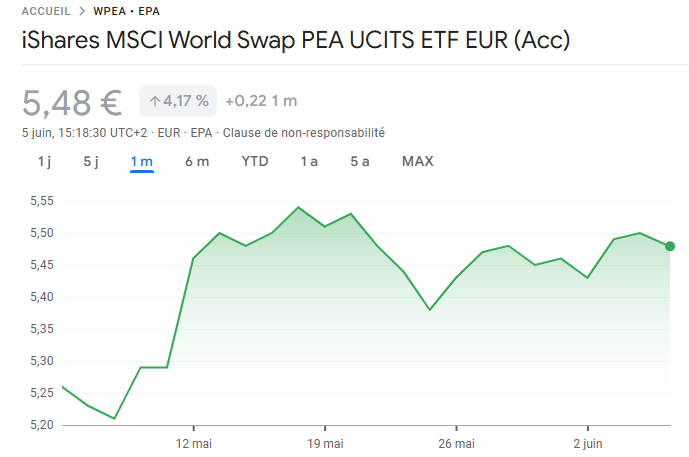Select the 1 j time range tab
This screenshot has height=457, width=689.
45,161
